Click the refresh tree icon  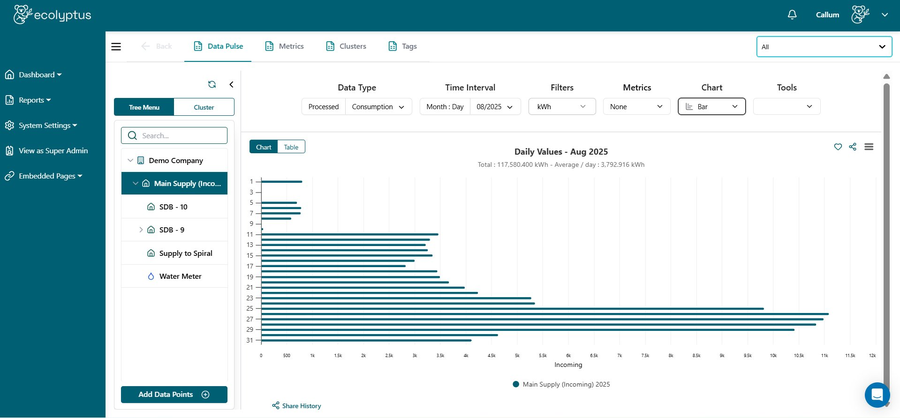coord(212,85)
